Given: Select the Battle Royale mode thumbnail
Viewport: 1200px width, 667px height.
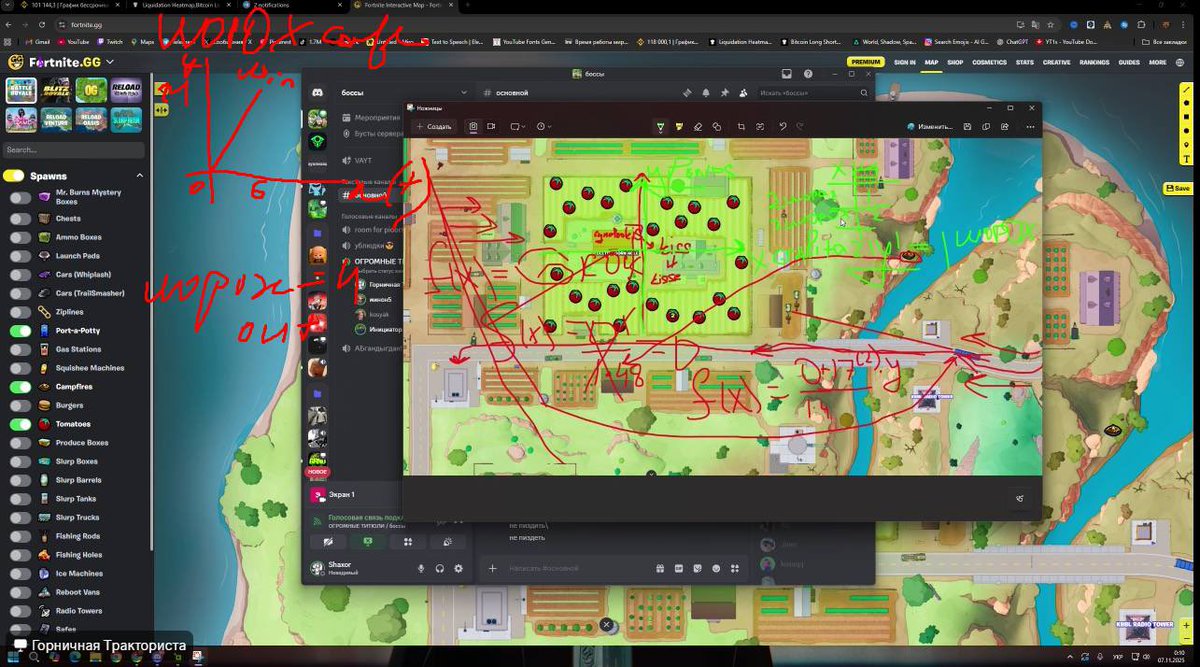Looking at the screenshot, I should [21, 91].
